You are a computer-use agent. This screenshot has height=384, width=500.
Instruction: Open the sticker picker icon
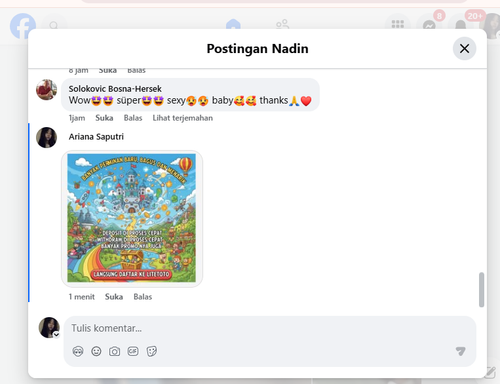[151, 351]
